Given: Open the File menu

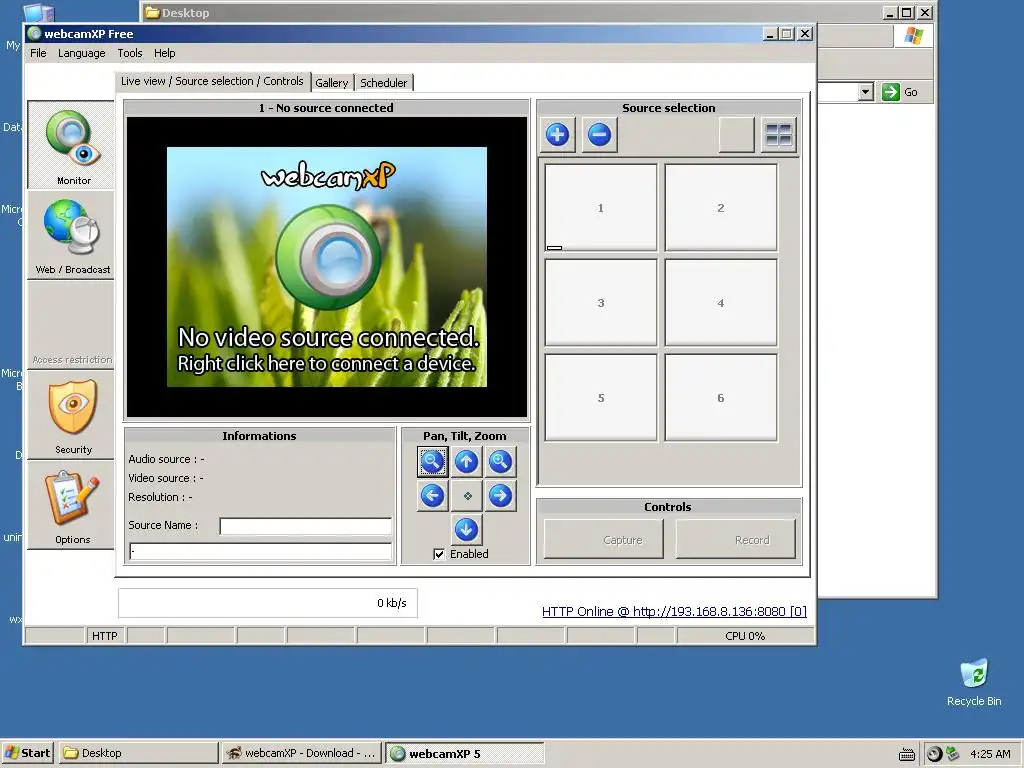Looking at the screenshot, I should tap(38, 53).
